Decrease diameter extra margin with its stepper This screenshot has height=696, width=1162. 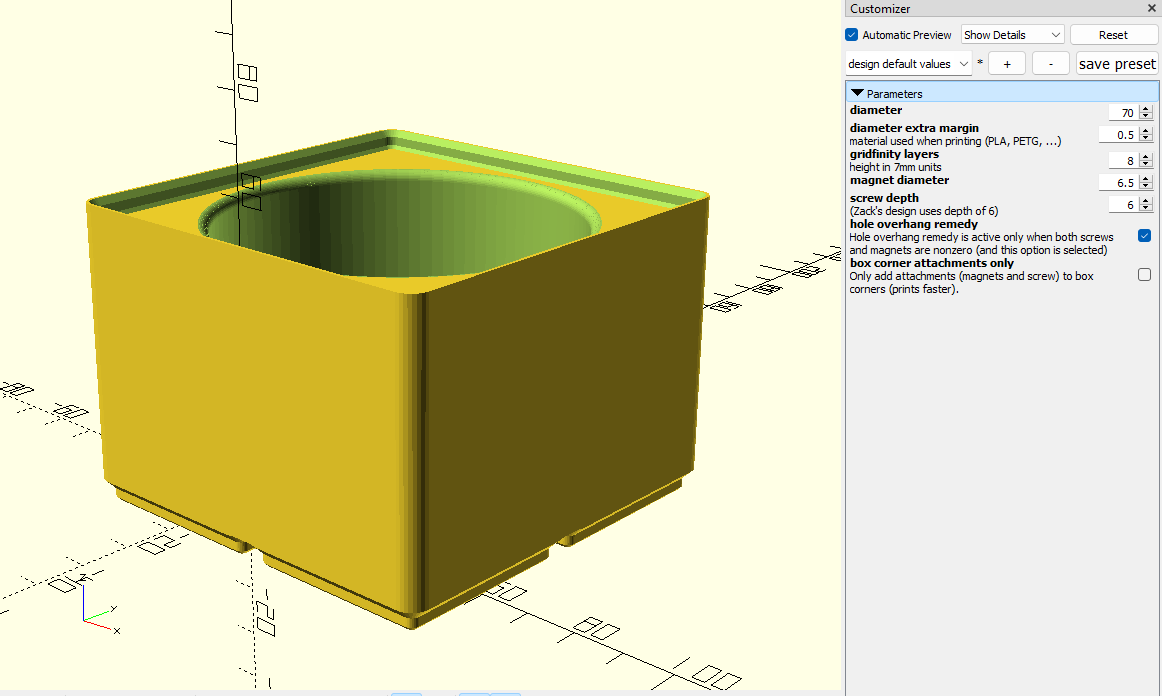pyautogui.click(x=1147, y=139)
